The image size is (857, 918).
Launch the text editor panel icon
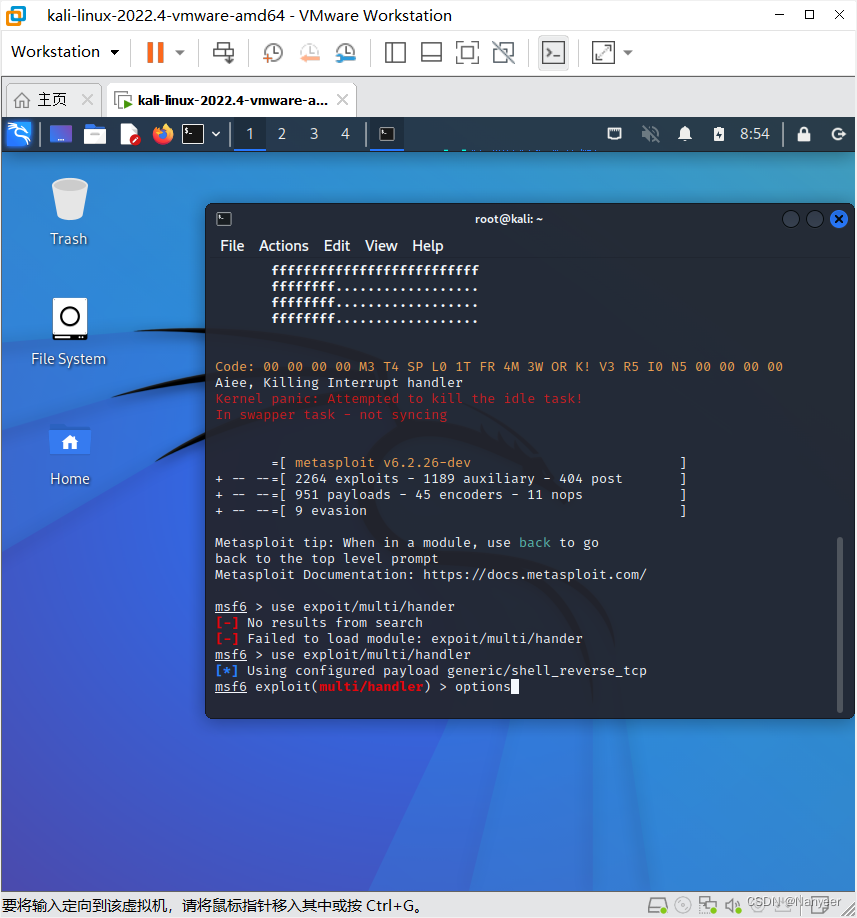129,134
